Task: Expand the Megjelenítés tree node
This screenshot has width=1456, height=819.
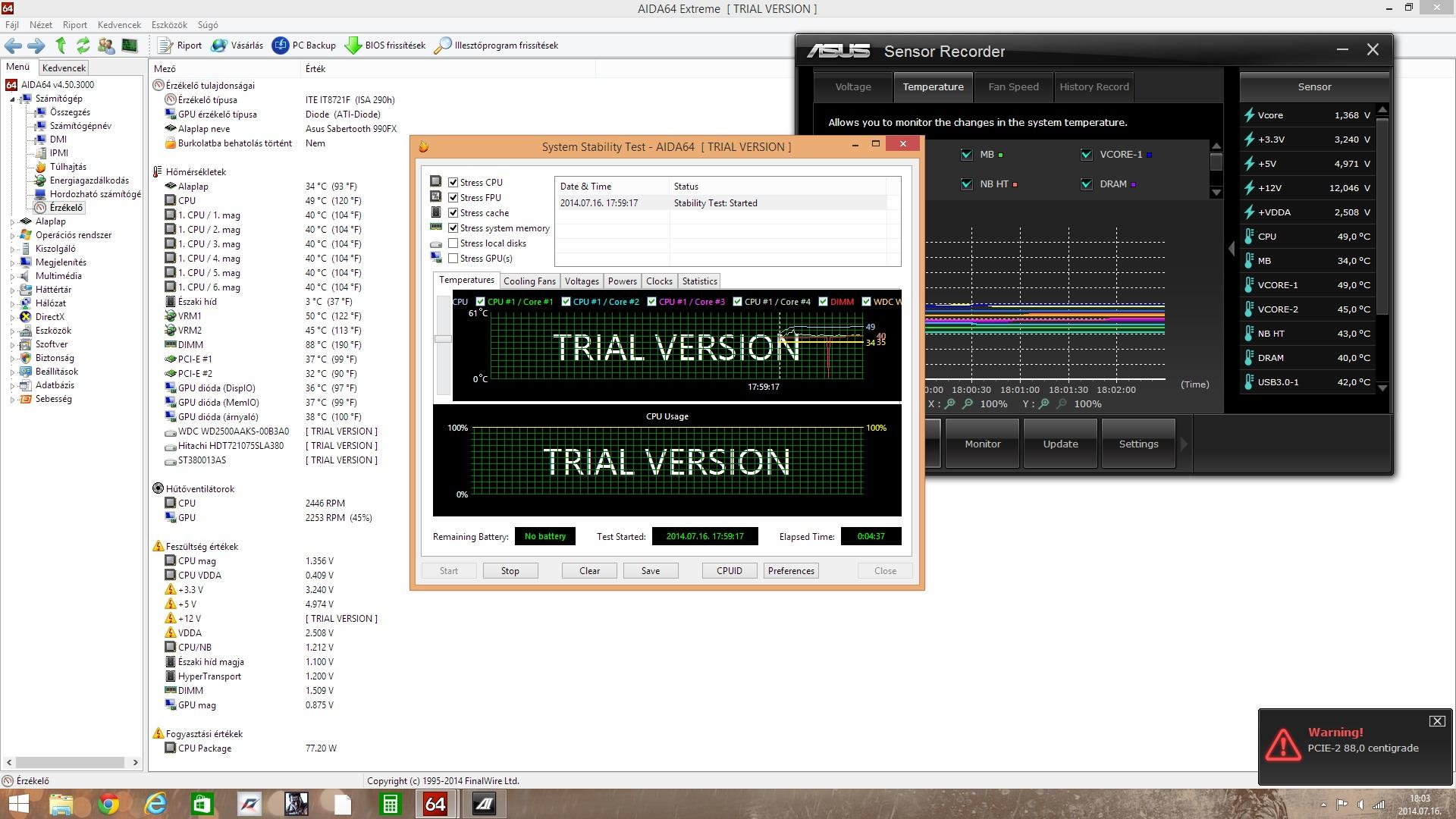Action: tap(12, 263)
